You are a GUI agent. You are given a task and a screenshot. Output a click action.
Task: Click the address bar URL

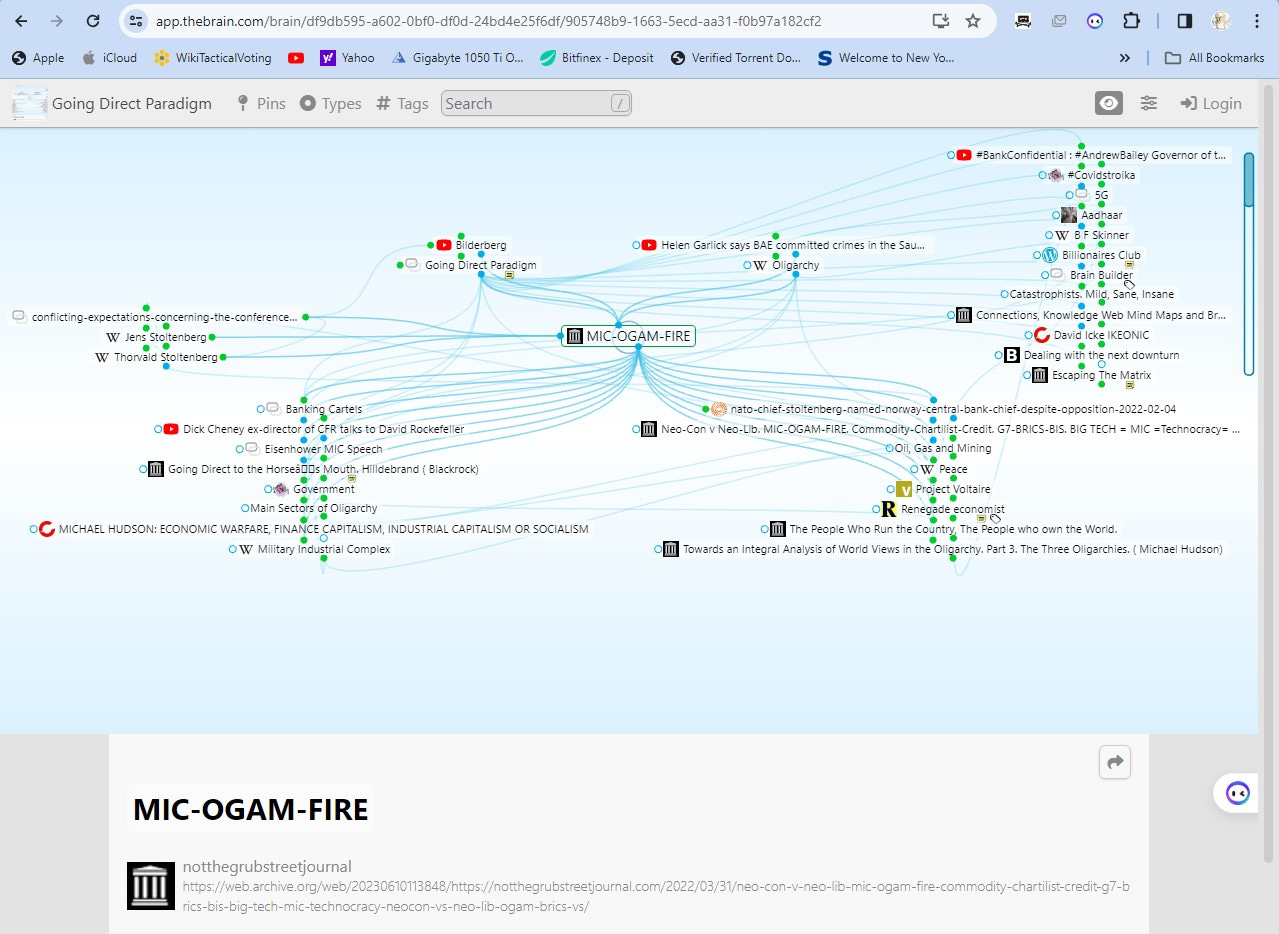point(489,20)
